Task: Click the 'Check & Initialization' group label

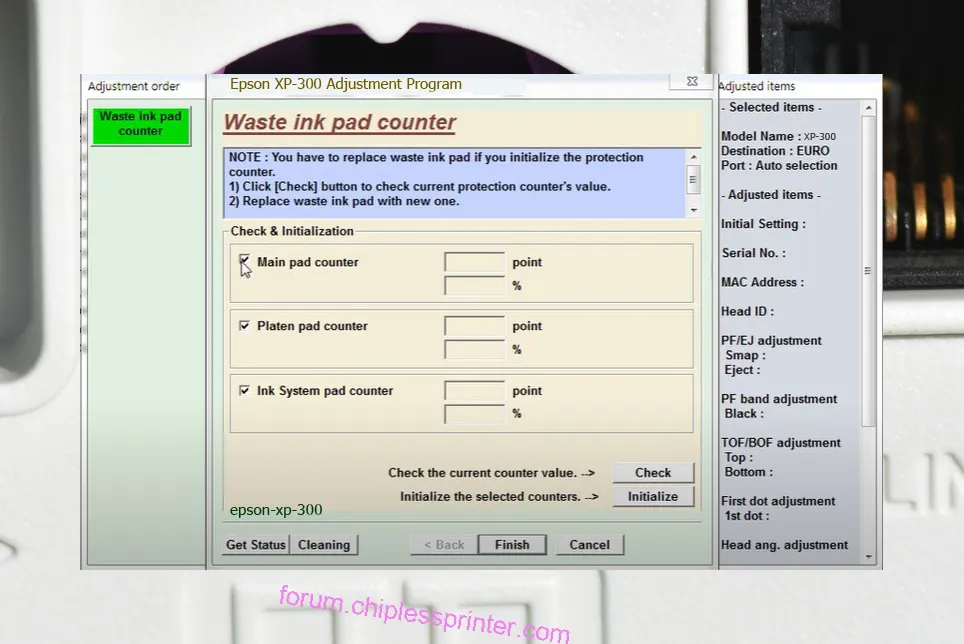Action: coord(292,232)
